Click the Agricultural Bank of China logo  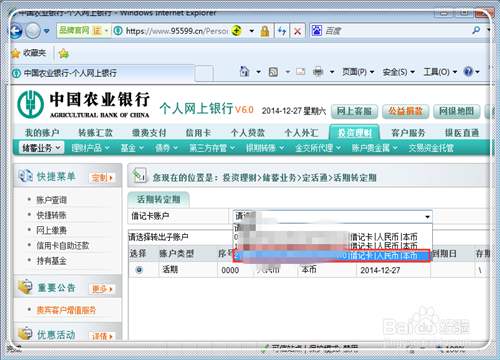83,105
